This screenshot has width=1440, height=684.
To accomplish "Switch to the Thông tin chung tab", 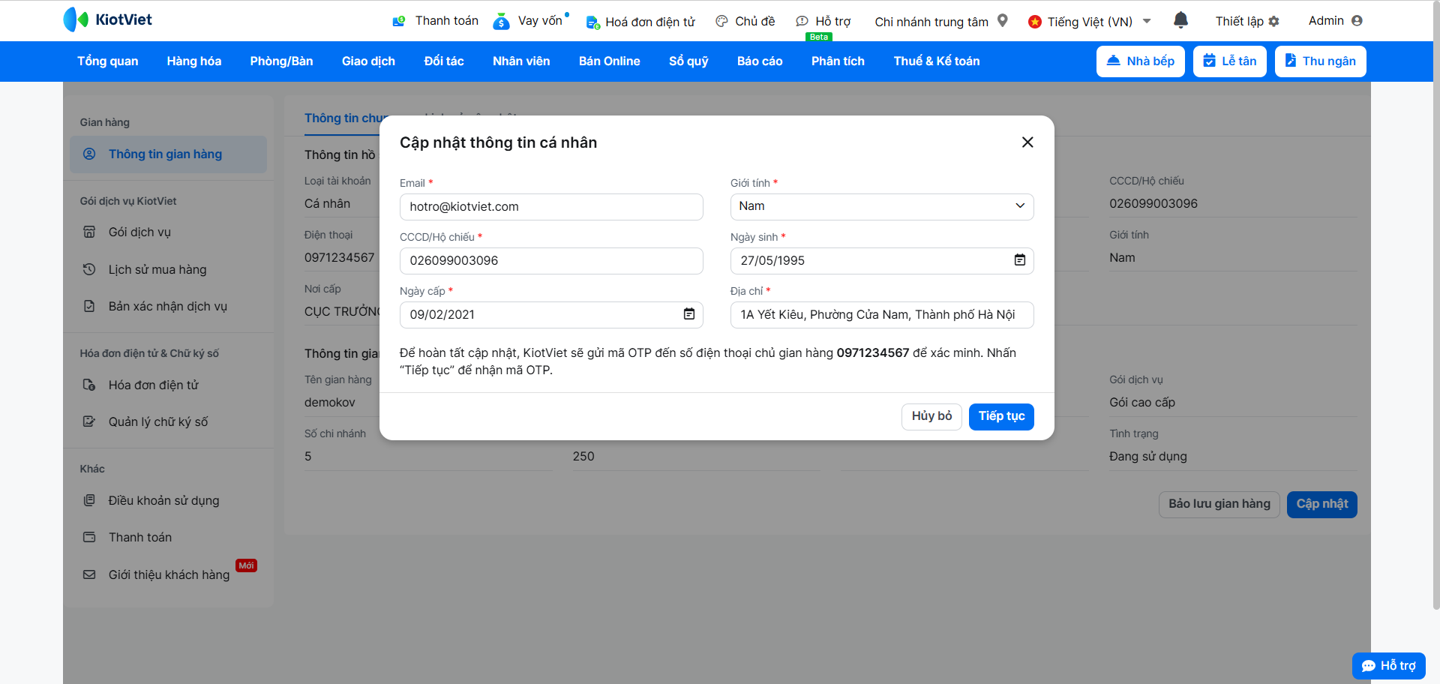I will [x=343, y=118].
